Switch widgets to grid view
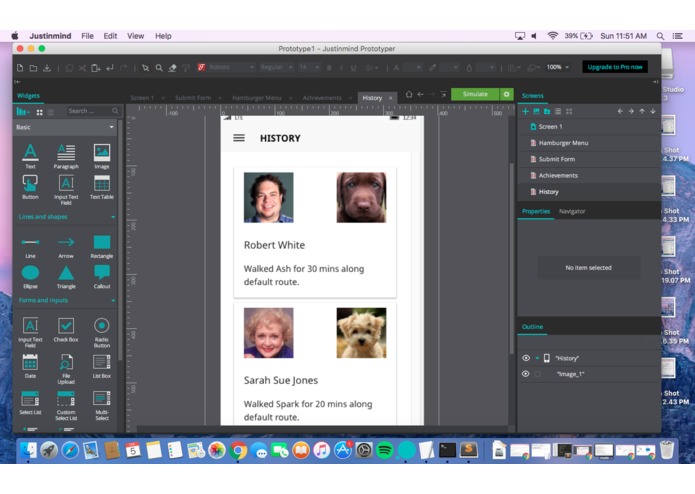Viewport: 695px width, 494px height. [39, 113]
